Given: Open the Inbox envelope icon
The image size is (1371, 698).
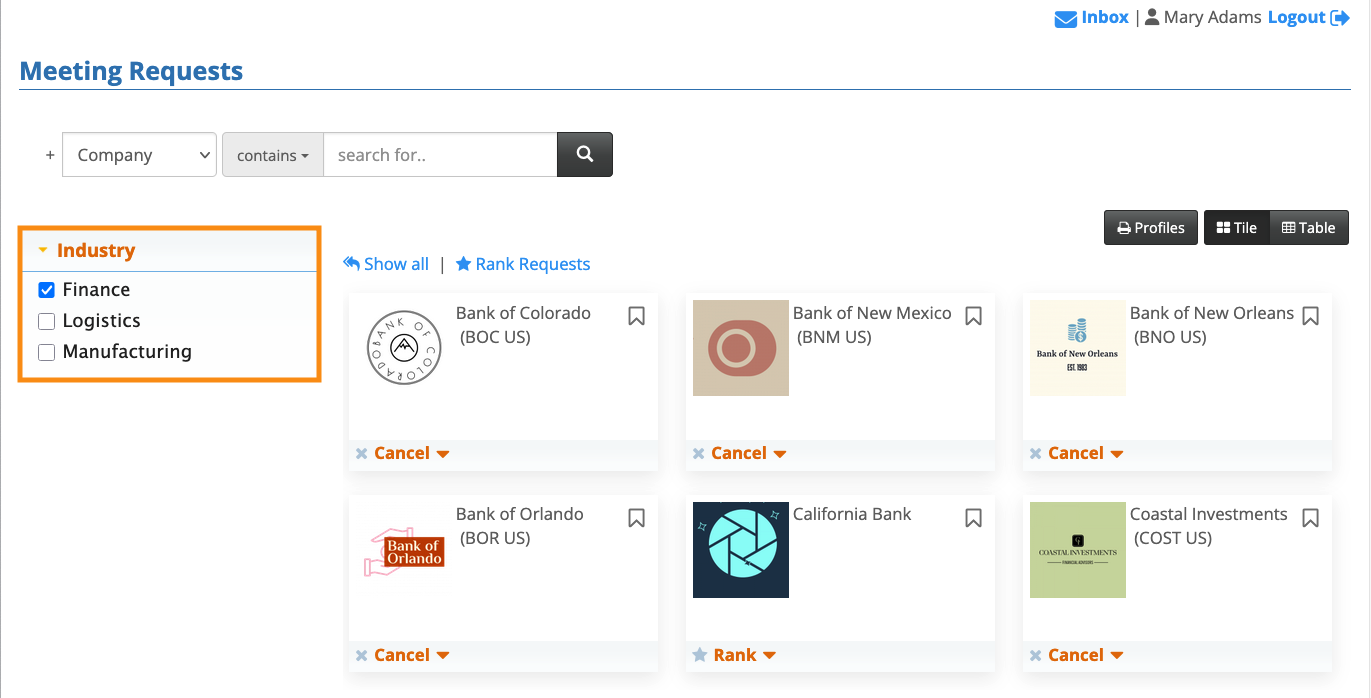Looking at the screenshot, I should [1066, 18].
